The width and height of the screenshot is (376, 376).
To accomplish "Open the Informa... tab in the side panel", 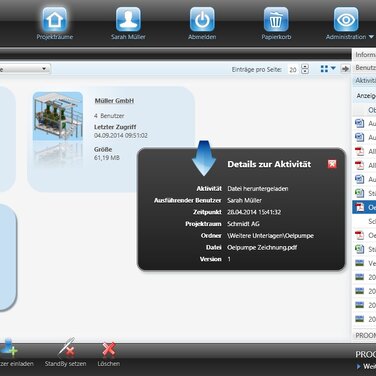I will click(364, 55).
